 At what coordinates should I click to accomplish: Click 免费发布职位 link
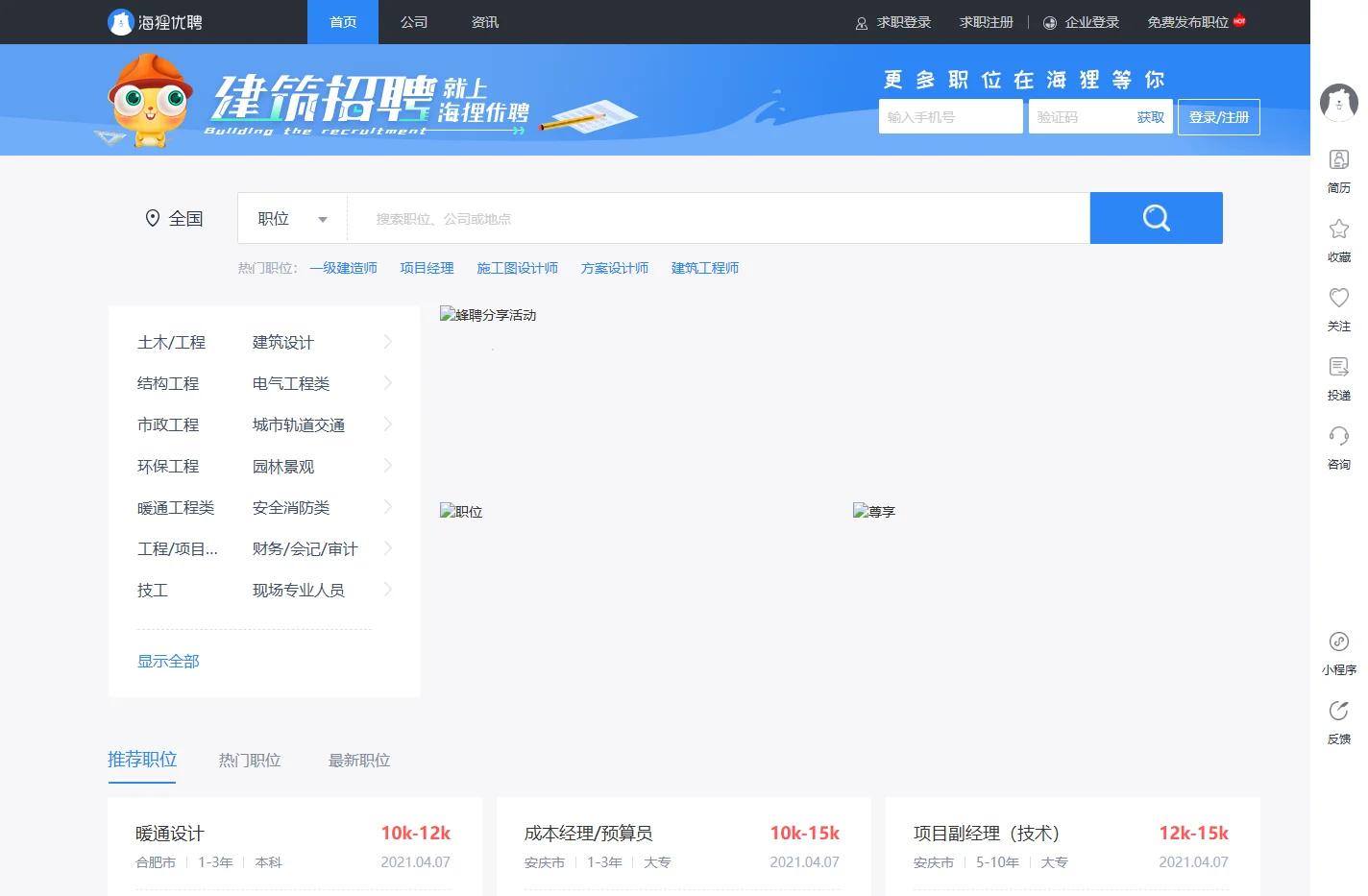pyautogui.click(x=1188, y=22)
